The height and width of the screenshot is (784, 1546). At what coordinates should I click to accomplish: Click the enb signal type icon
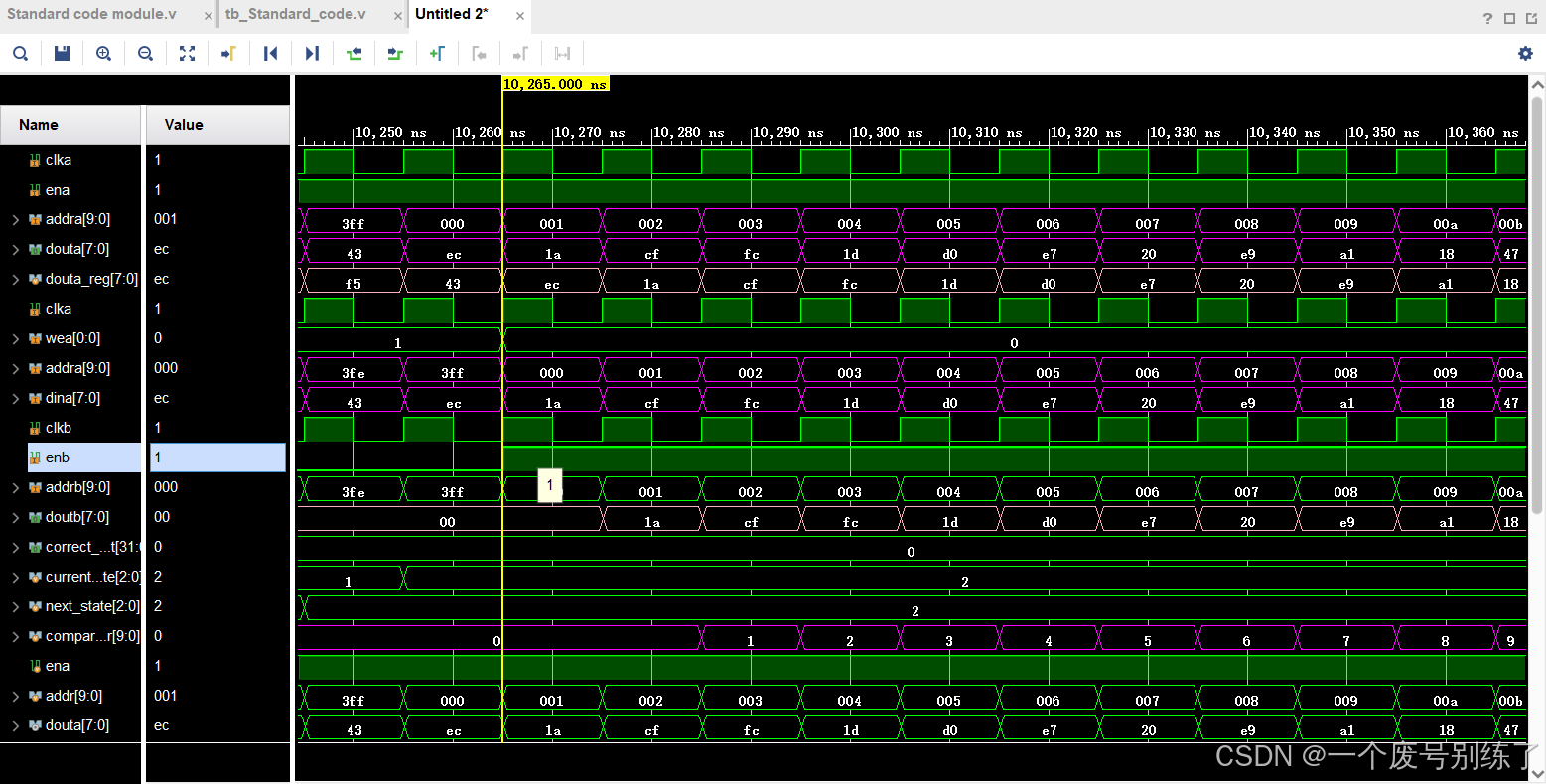[x=35, y=457]
